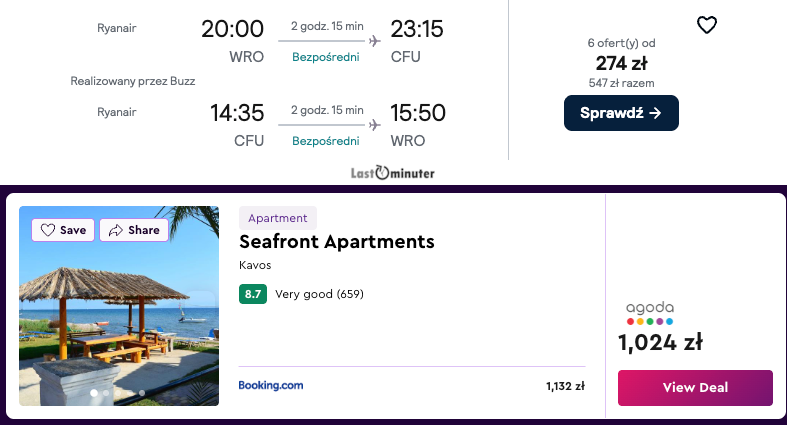The image size is (787, 425).
Task: Click the Sprawdź button
Action: point(621,113)
